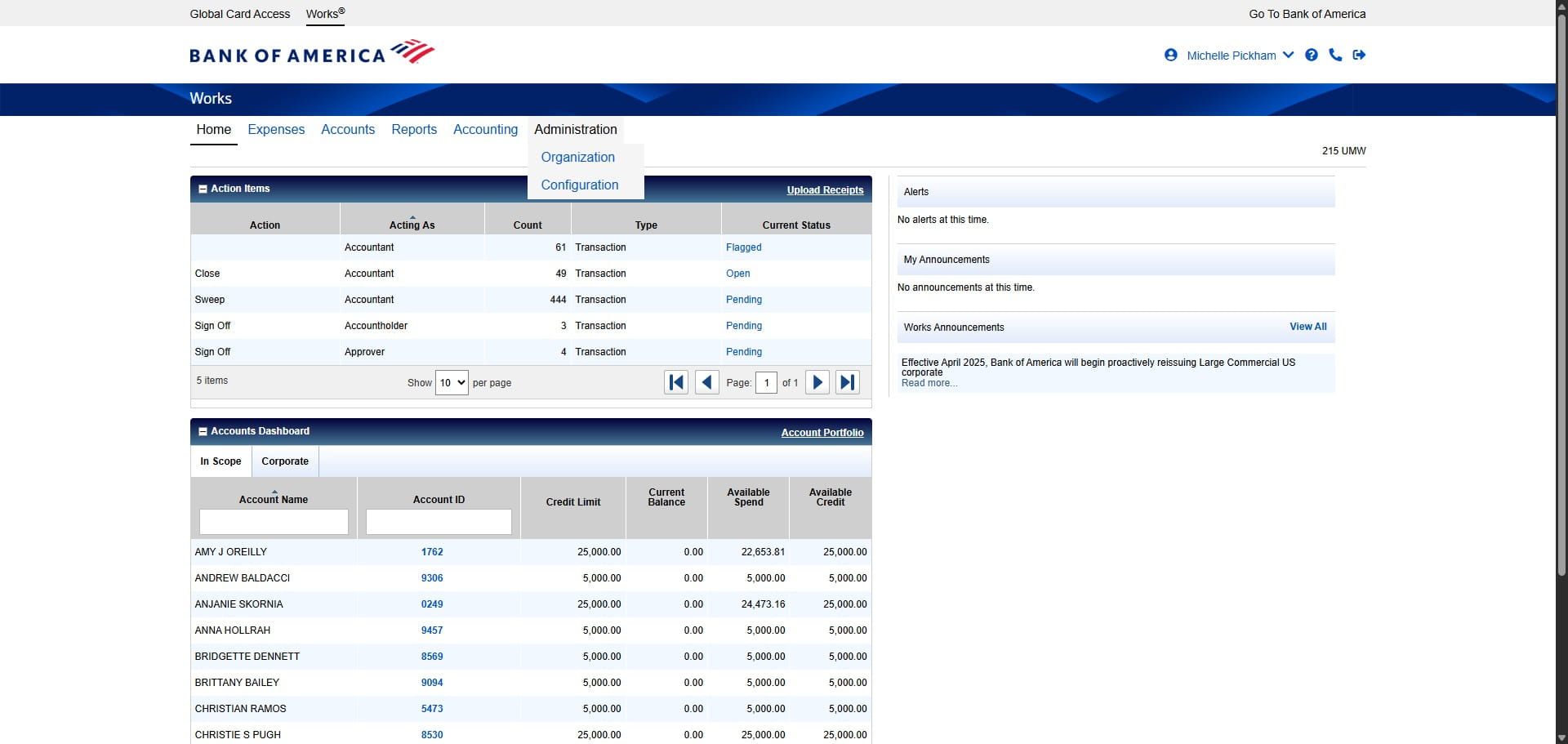
Task: Select Configuration from Administration menu
Action: point(579,185)
